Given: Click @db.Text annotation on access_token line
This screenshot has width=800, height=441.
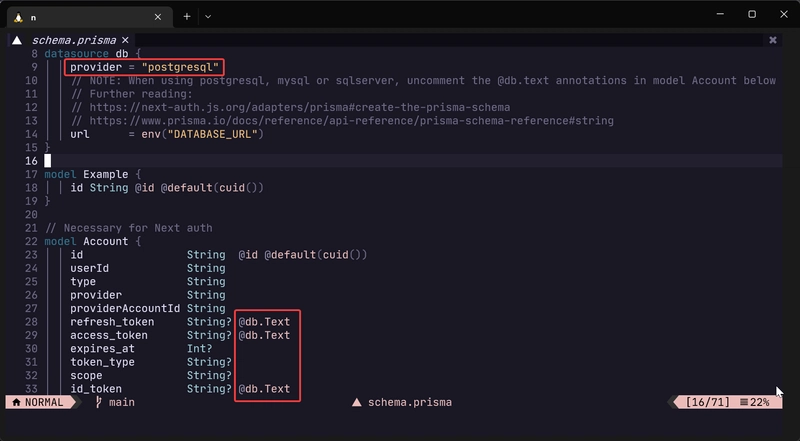Looking at the screenshot, I should click(264, 335).
